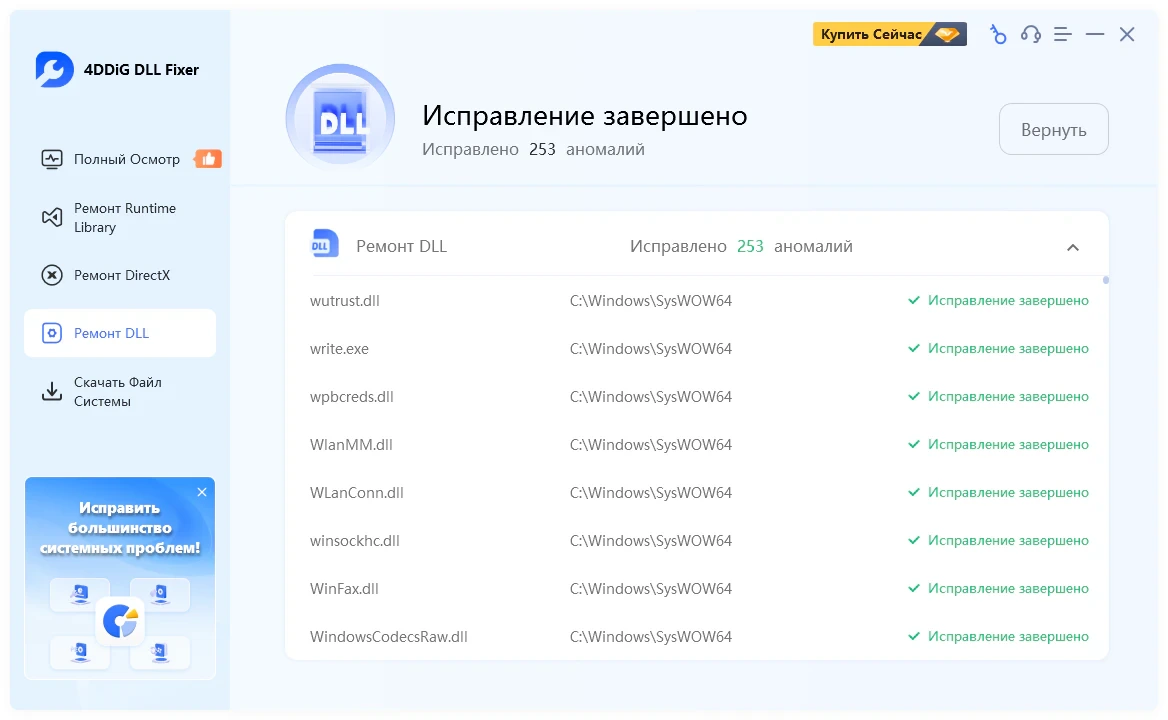Viewport: 1168px width, 720px height.
Task: Close the DLL Fixer window
Action: (1127, 34)
